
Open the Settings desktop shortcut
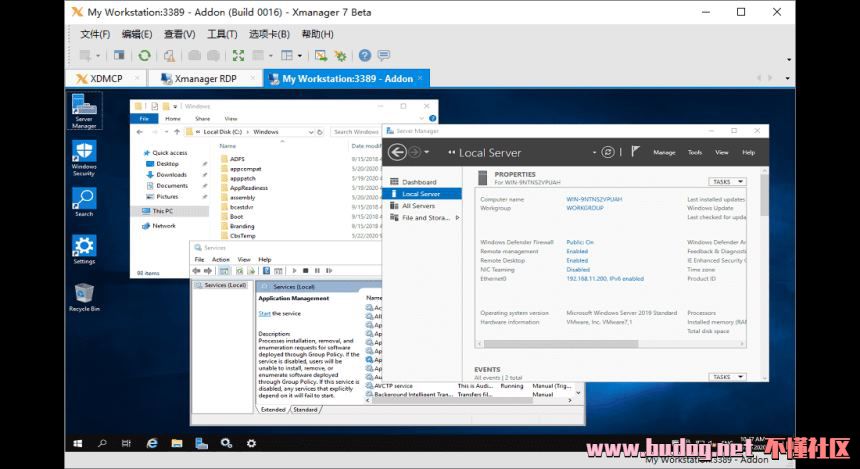(x=84, y=250)
